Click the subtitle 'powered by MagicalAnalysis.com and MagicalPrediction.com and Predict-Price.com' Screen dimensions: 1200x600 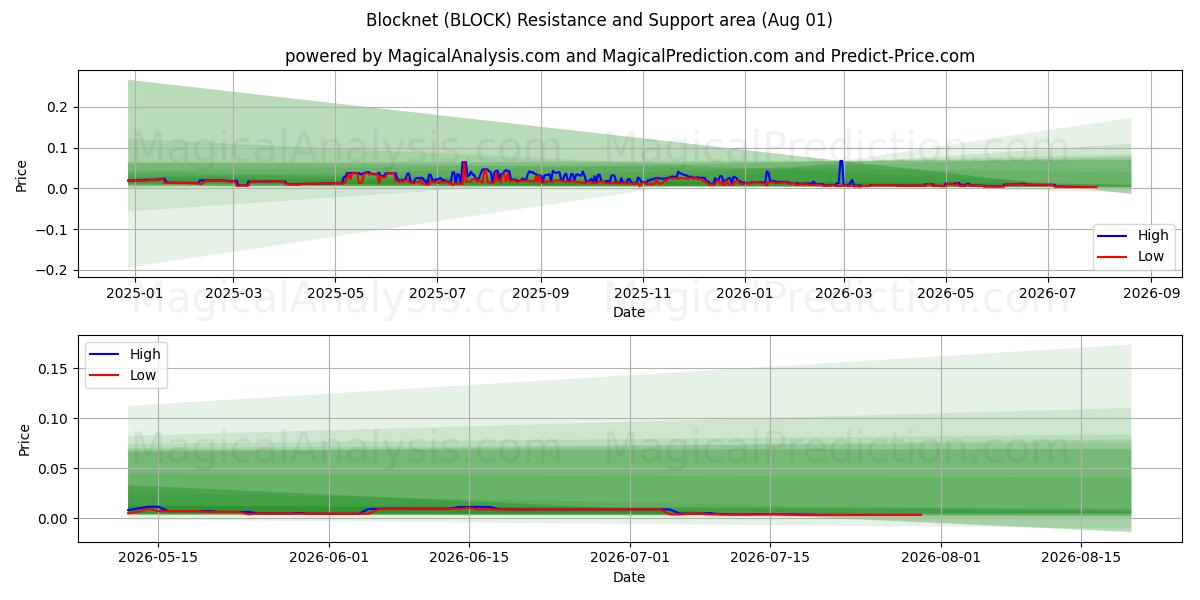[x=630, y=56]
